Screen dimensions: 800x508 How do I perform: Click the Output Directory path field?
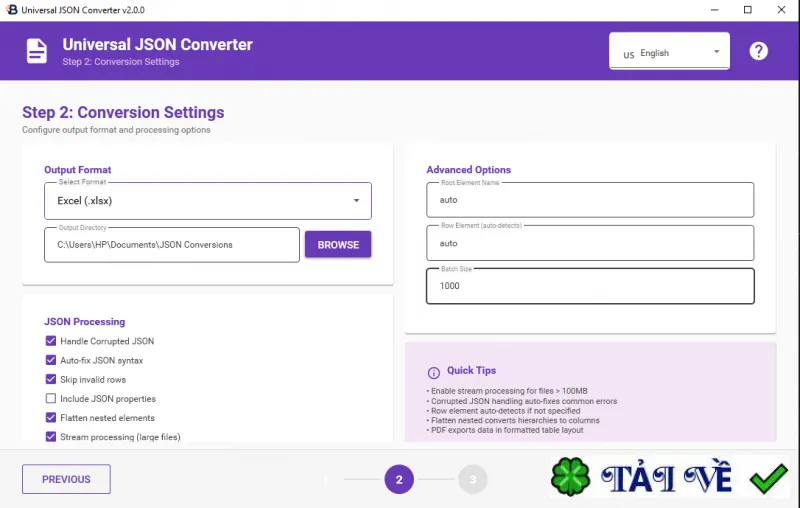click(x=172, y=245)
